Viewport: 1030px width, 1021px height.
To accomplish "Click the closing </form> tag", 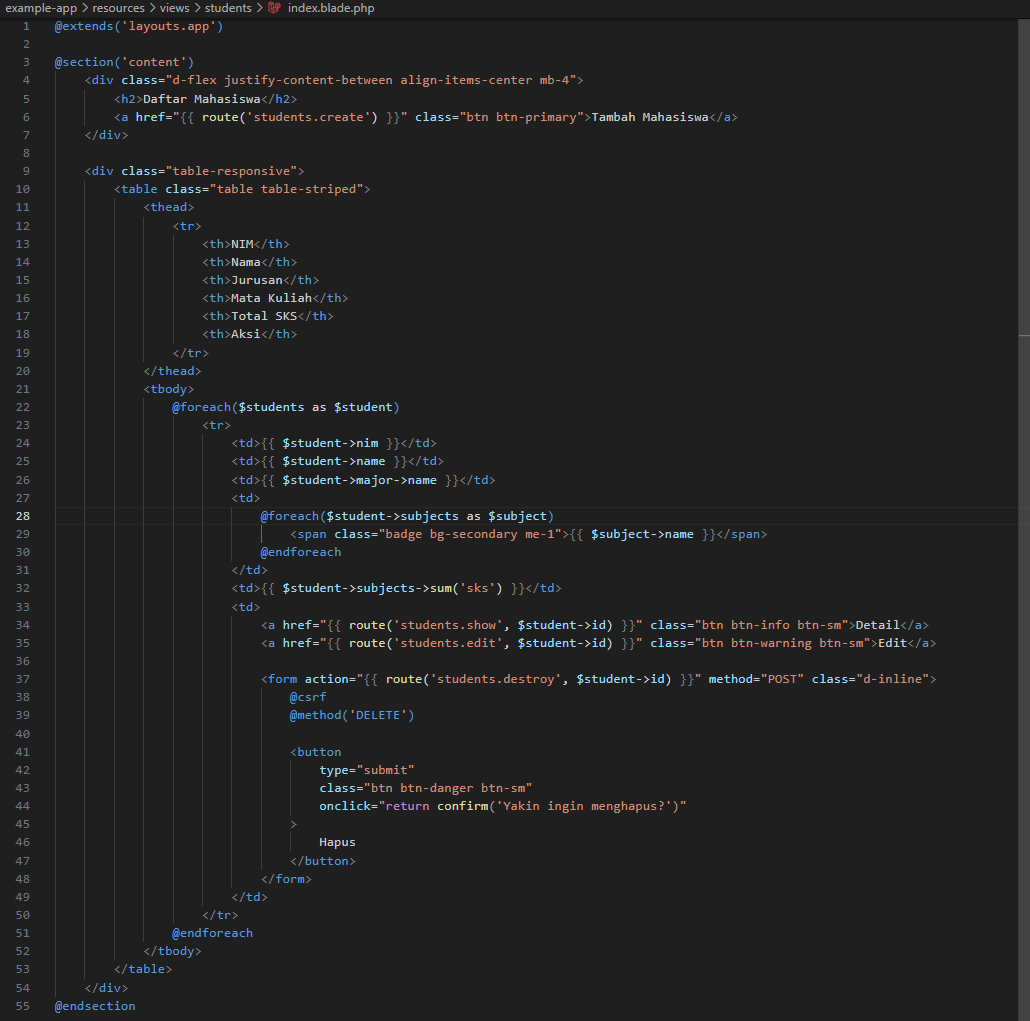I will tap(286, 878).
